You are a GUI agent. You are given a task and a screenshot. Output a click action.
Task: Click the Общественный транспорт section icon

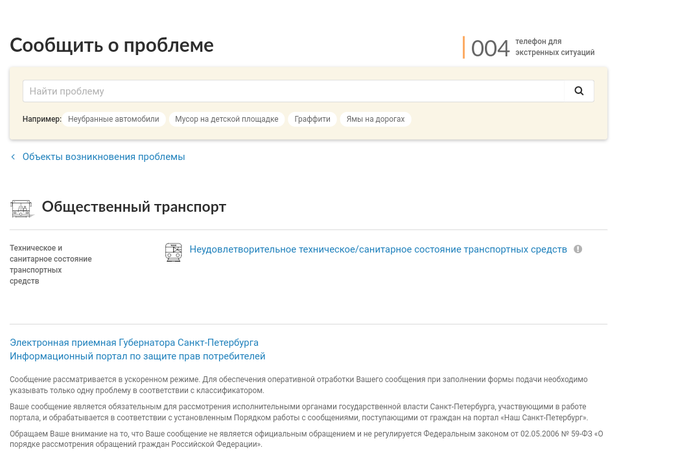tap(21, 208)
